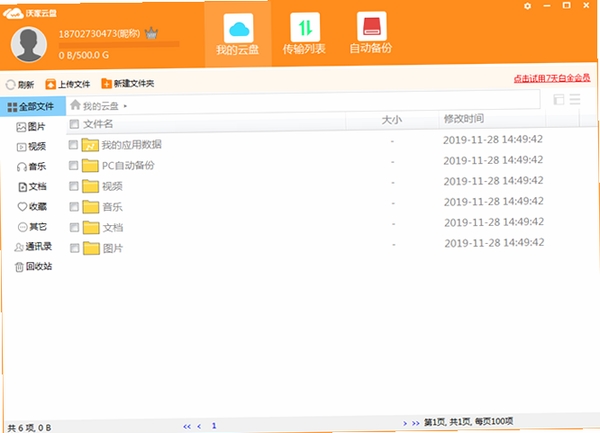The width and height of the screenshot is (600, 433).
Task: Click the crown VIP icon beside the nickname
Action: click(151, 33)
